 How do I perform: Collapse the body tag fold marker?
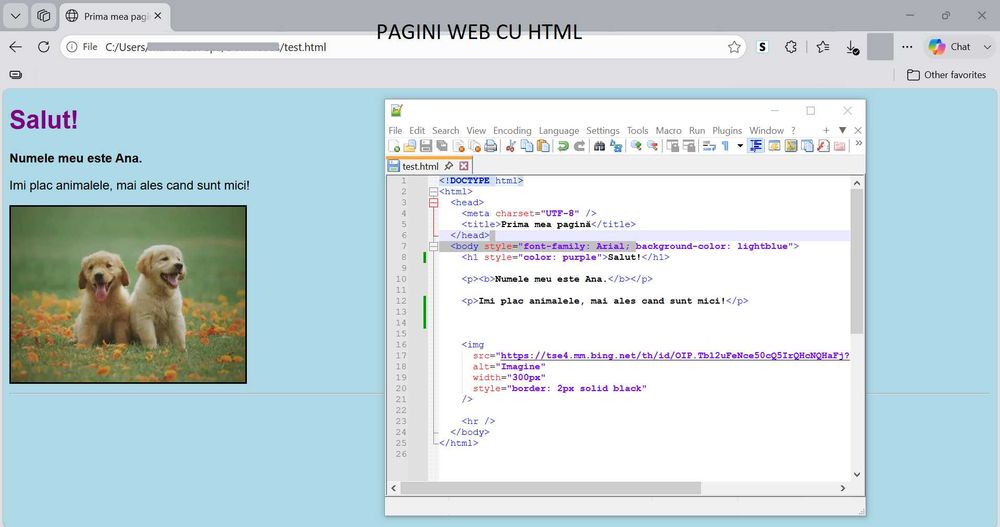434,246
